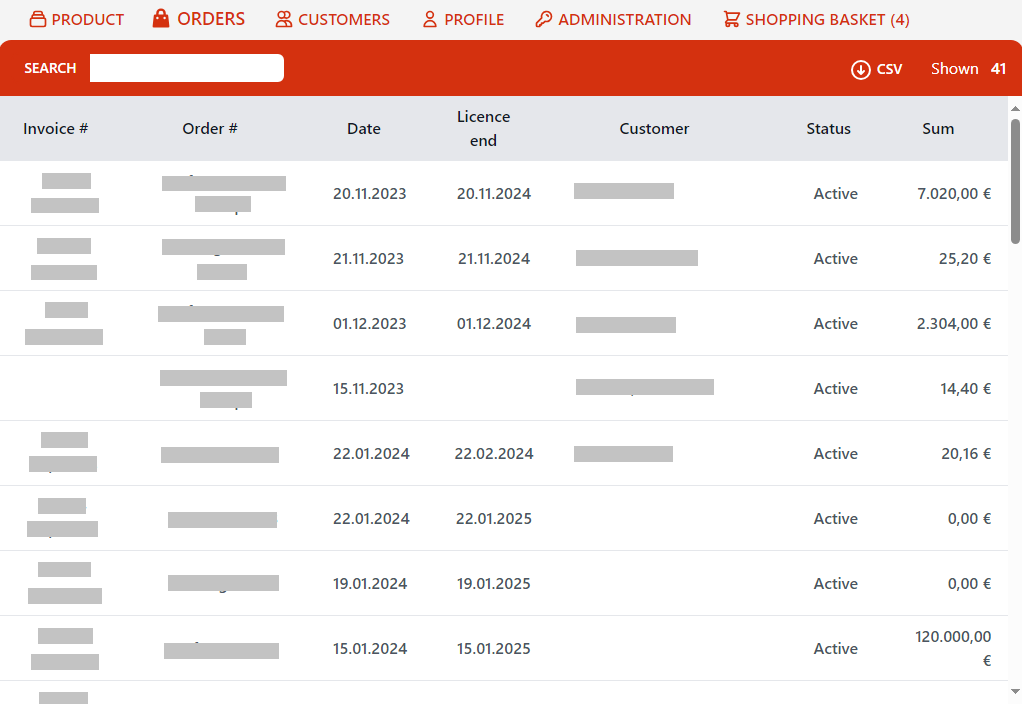
Task: Sort by Date column header
Action: coord(364,128)
